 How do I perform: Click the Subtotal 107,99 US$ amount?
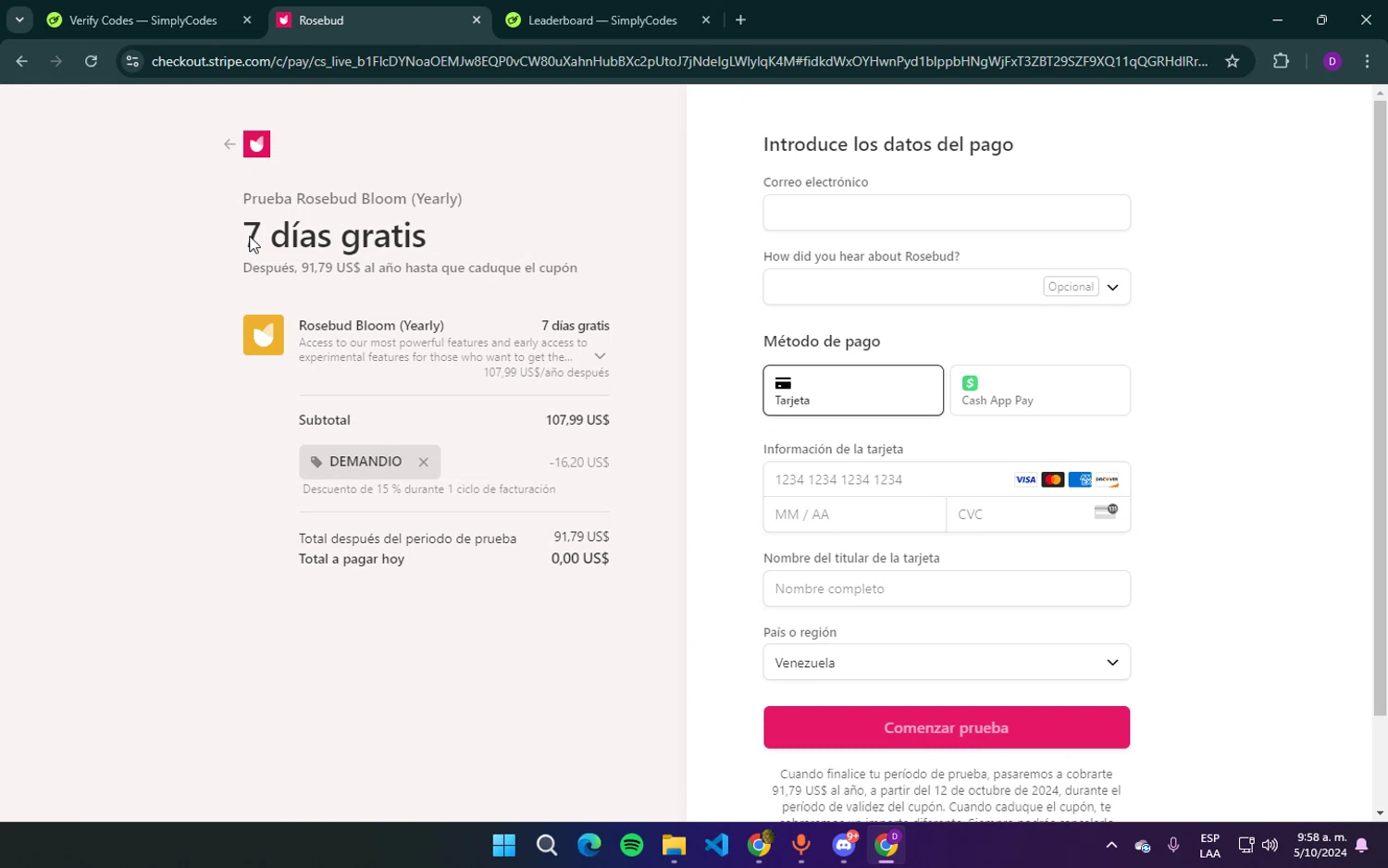tap(577, 420)
